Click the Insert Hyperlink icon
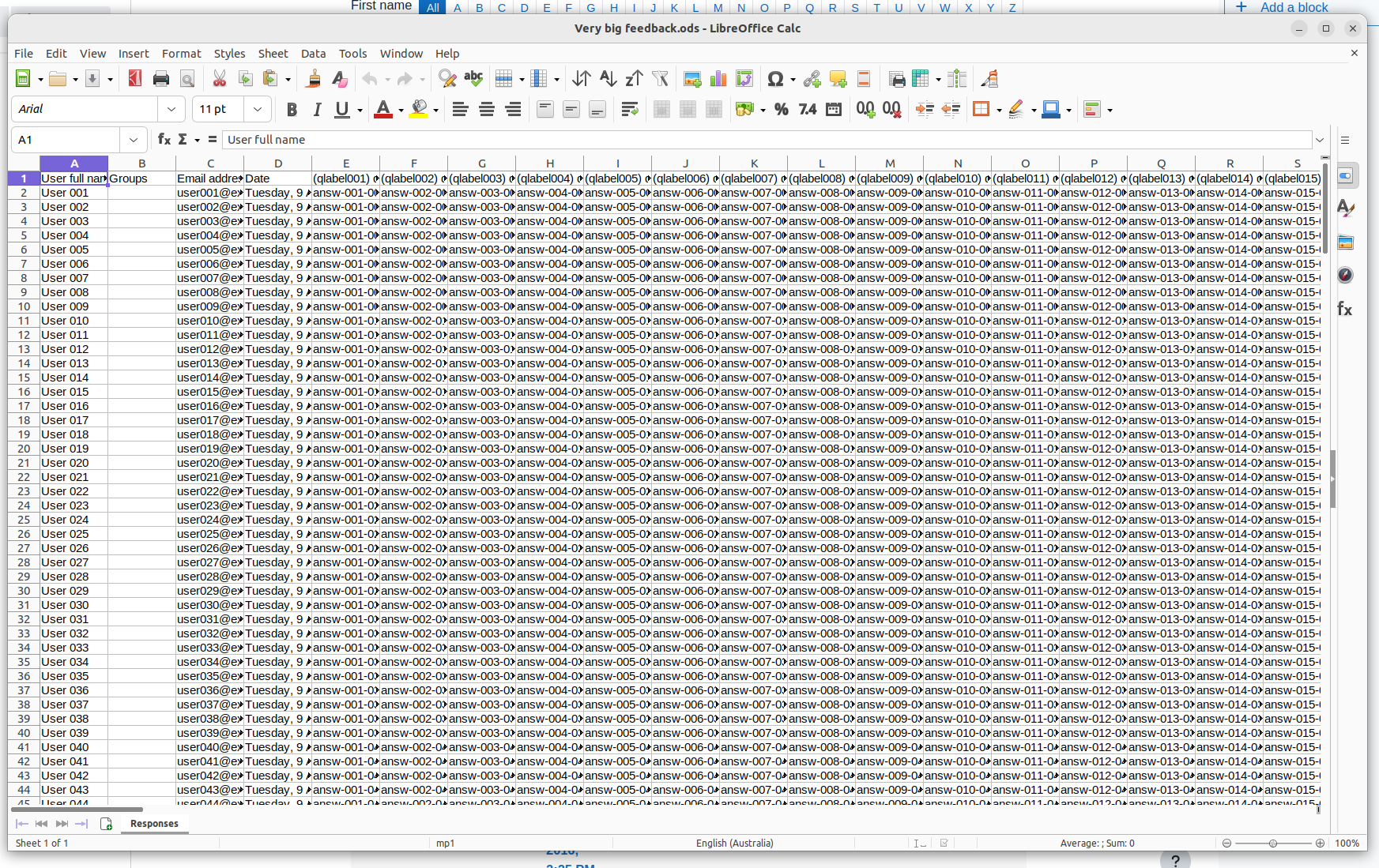Viewport: 1379px width, 868px height. pos(812,79)
